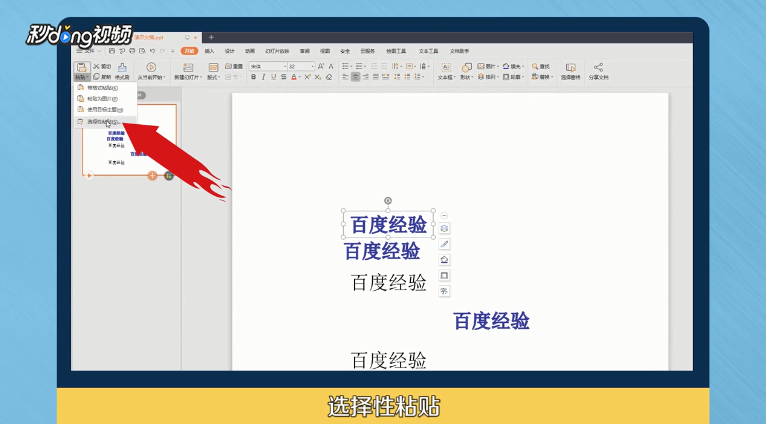Viewport: 766px width, 424px height.
Task: Open the 排列 arrange dropdown
Action: (x=487, y=77)
